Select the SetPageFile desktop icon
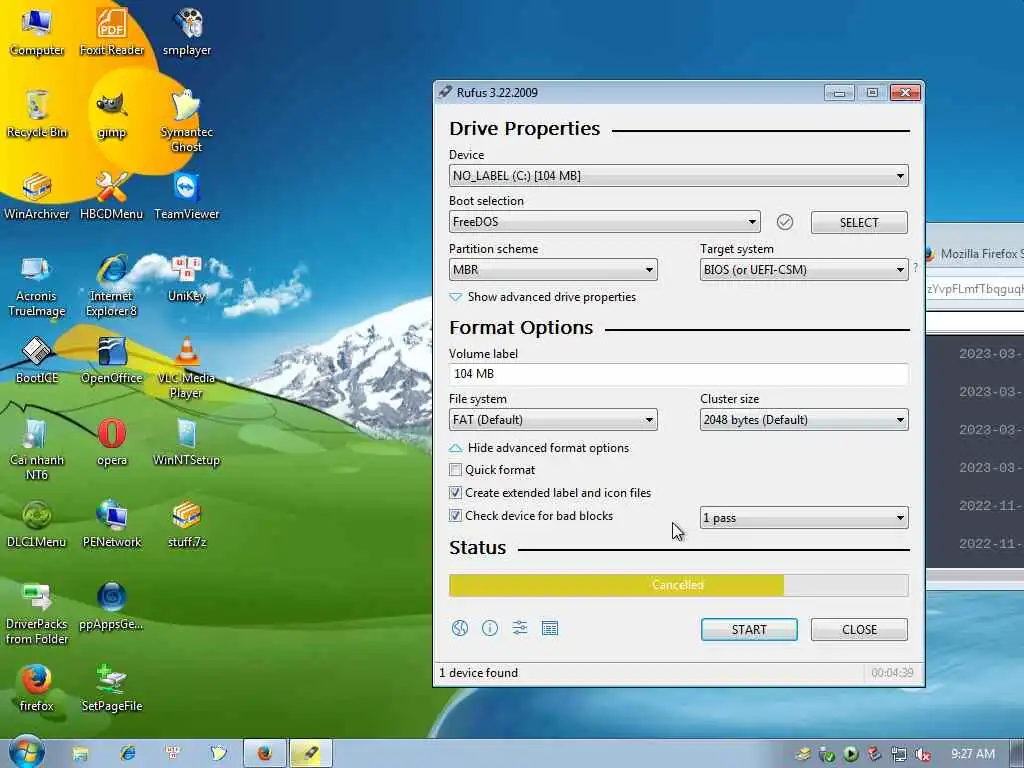Viewport: 1024px width, 768px height. pos(112,688)
